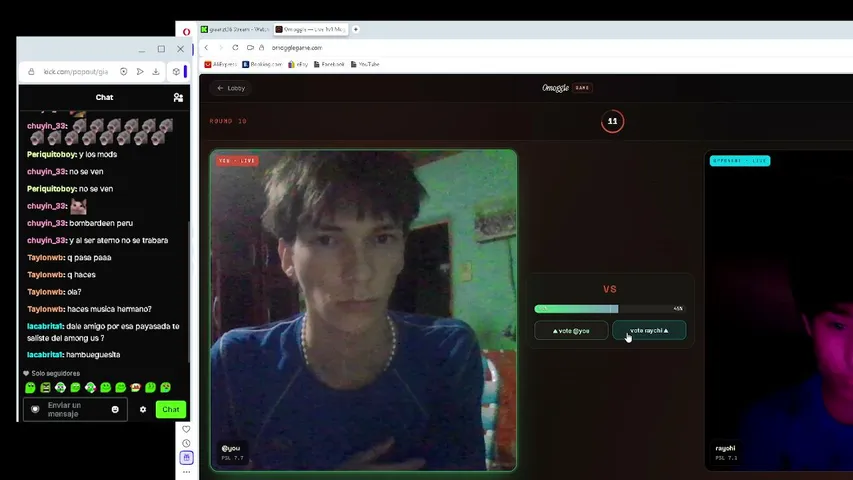Viewport: 853px width, 480px height.
Task: Send message with green Chat button
Action: click(171, 409)
